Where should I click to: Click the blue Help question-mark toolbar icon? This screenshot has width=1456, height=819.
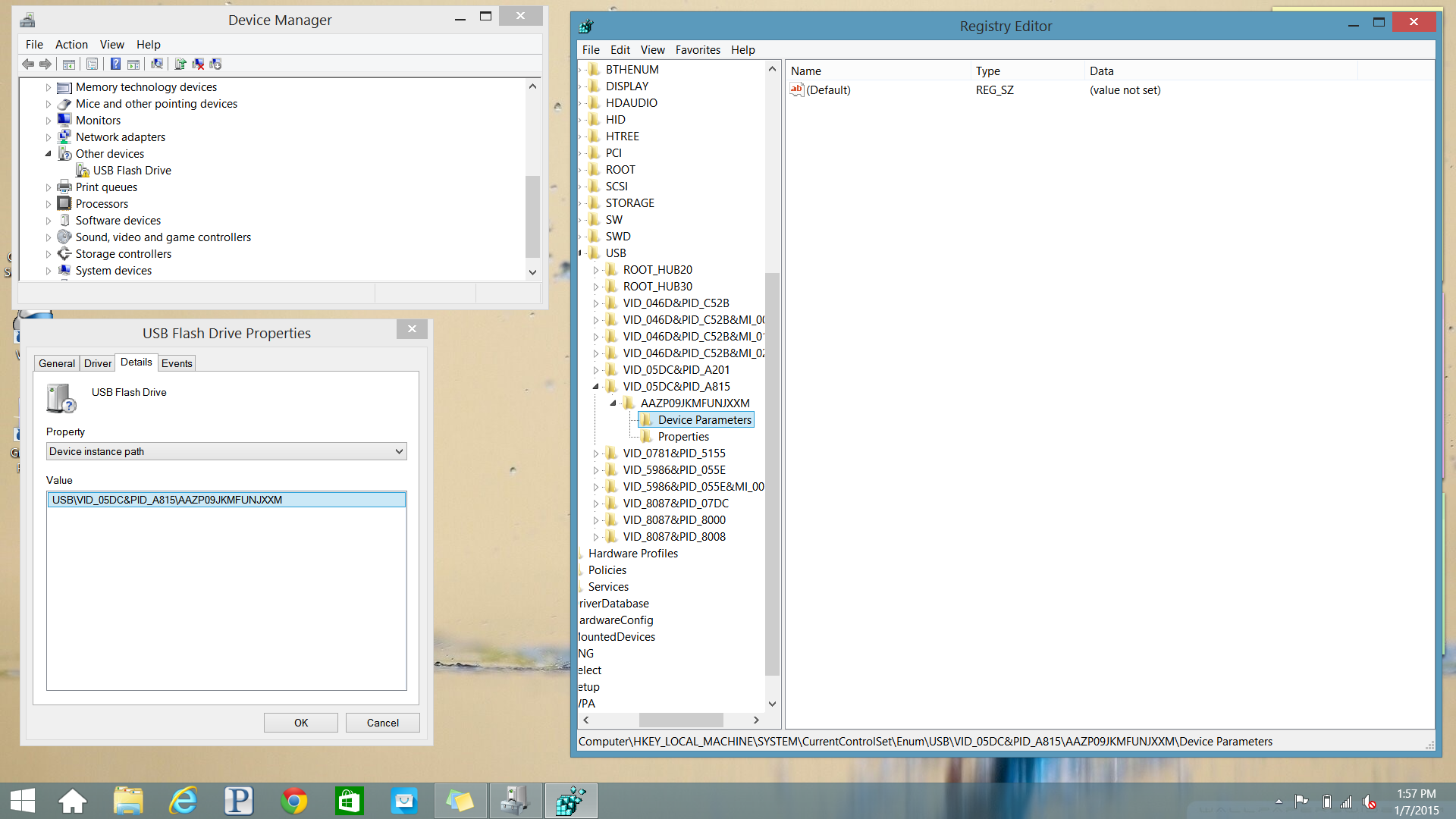click(115, 64)
